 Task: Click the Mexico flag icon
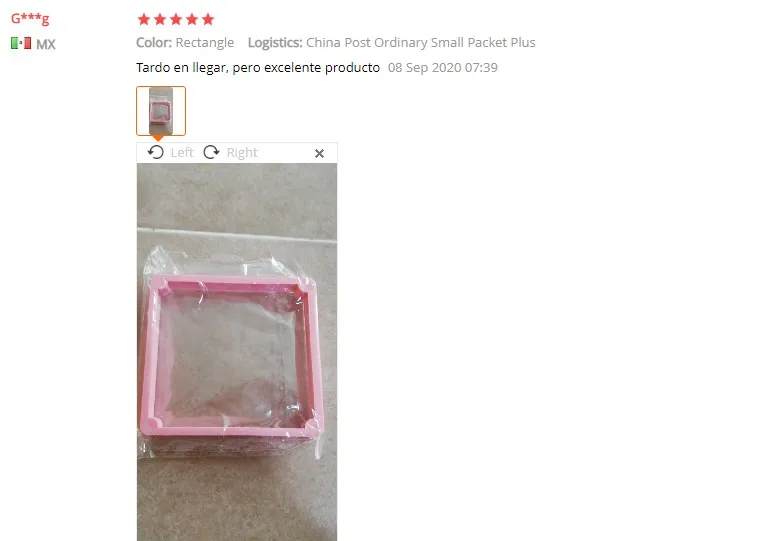(x=21, y=43)
